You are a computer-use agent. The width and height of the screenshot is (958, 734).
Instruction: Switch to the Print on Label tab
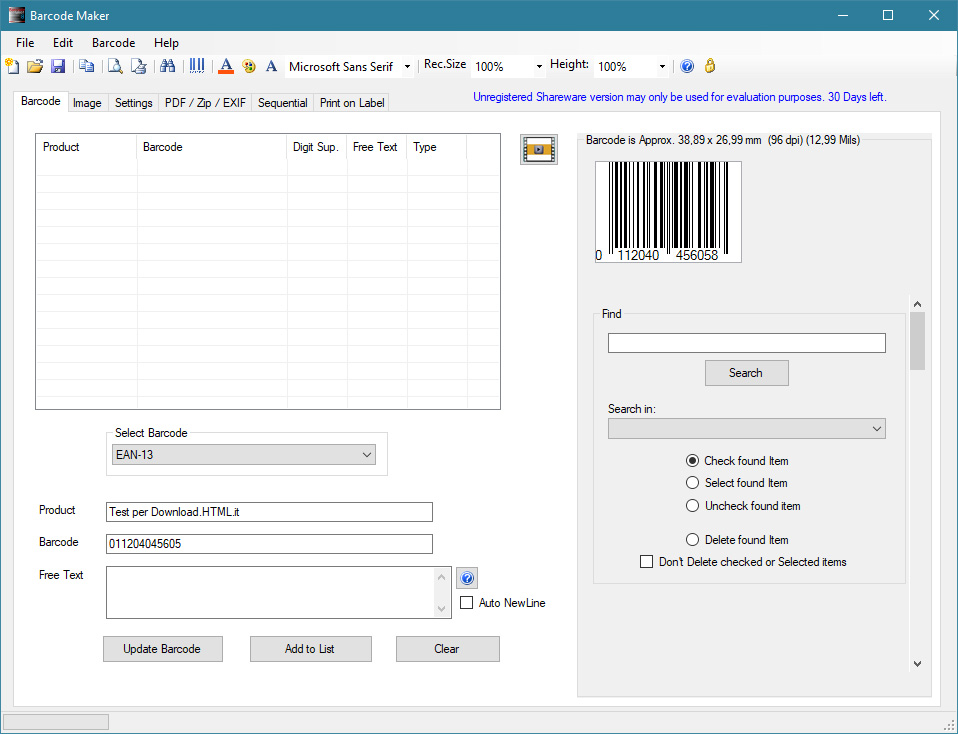351,103
